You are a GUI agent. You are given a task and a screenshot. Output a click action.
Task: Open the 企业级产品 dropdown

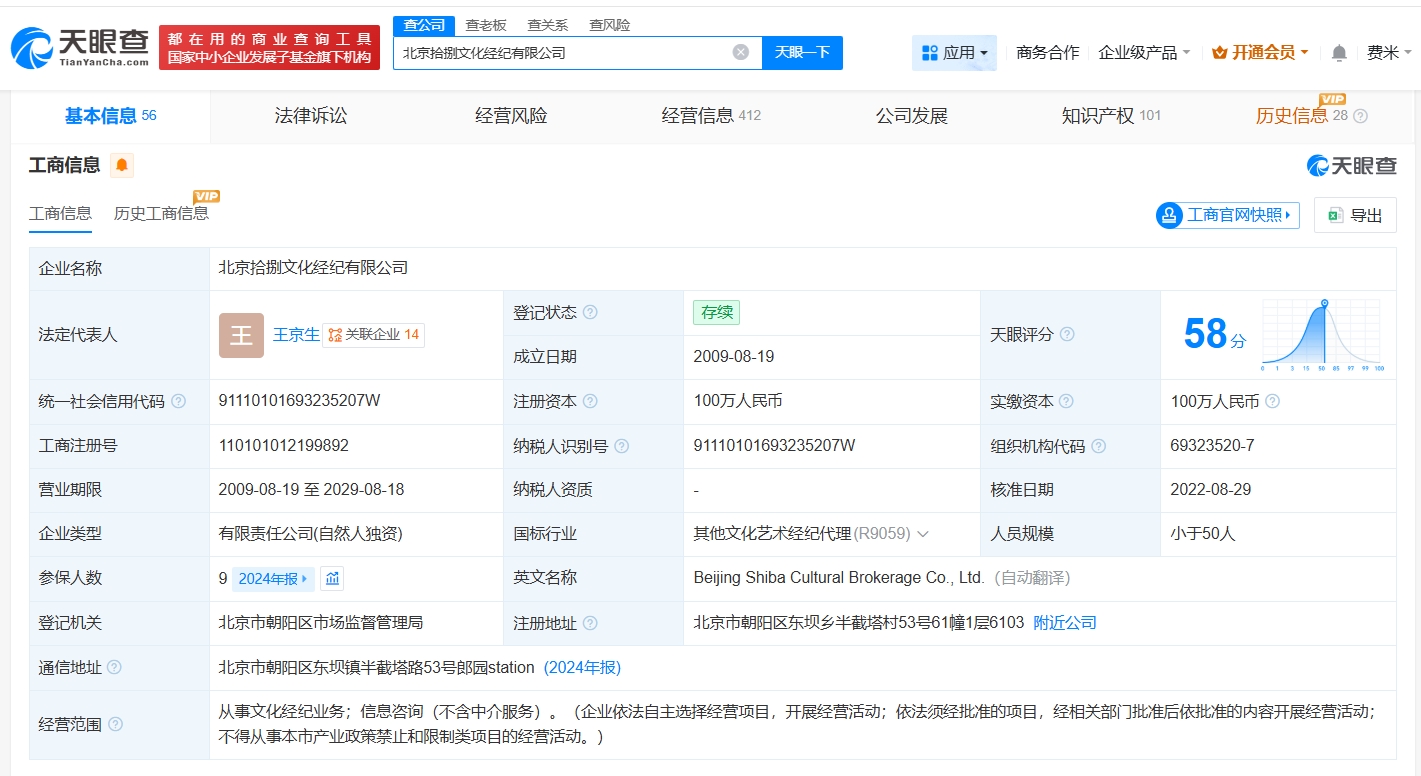coord(1144,53)
